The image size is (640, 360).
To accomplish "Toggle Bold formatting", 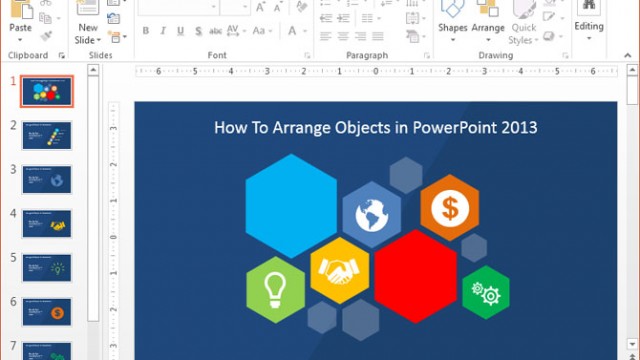I will (146, 31).
